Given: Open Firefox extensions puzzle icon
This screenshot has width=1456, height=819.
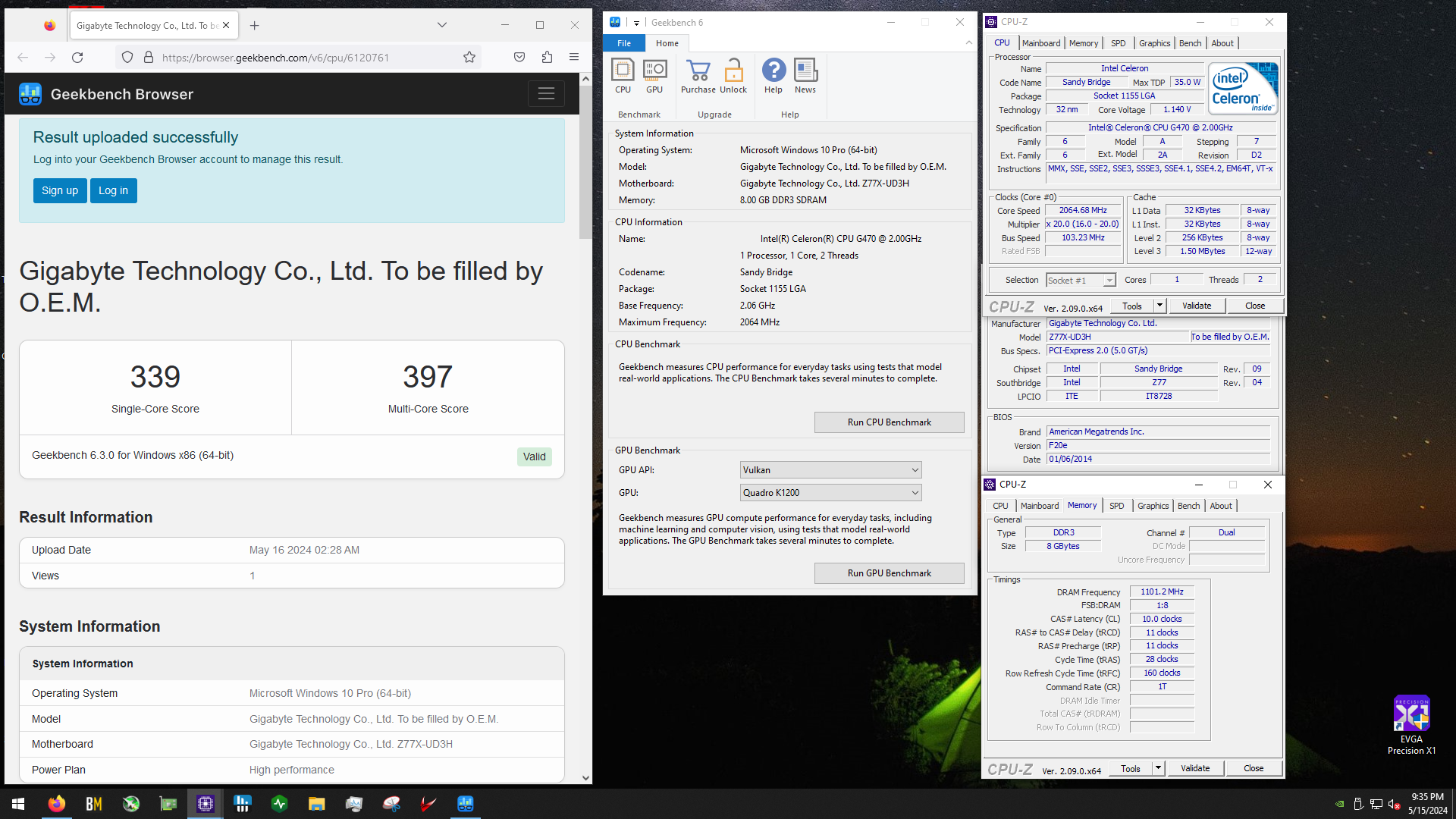Looking at the screenshot, I should 547,57.
